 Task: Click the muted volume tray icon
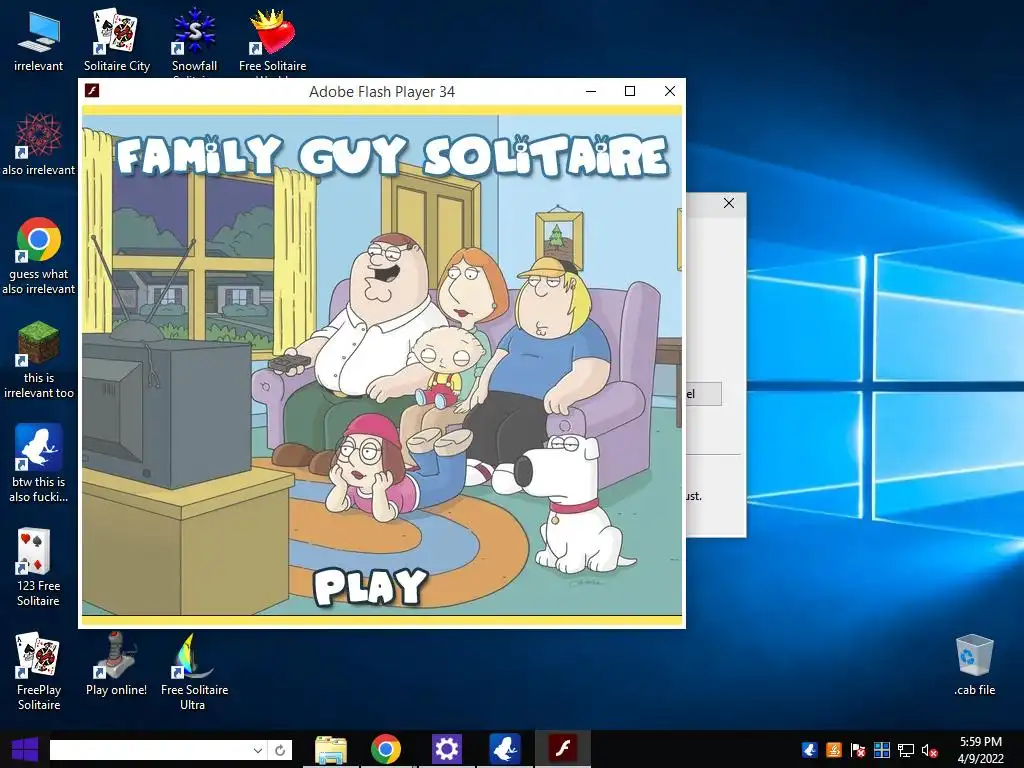(x=930, y=751)
